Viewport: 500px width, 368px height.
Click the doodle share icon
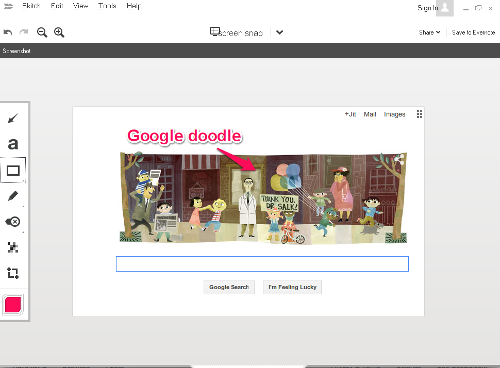click(399, 160)
